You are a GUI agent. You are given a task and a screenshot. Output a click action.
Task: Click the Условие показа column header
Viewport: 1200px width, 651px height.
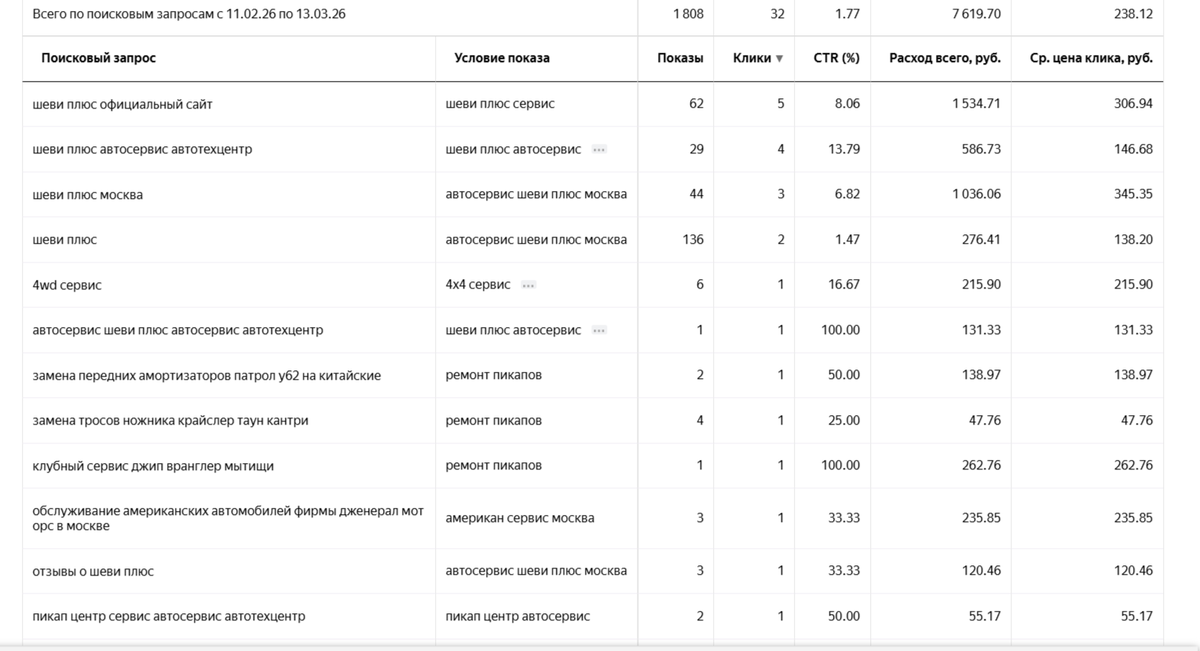(502, 58)
